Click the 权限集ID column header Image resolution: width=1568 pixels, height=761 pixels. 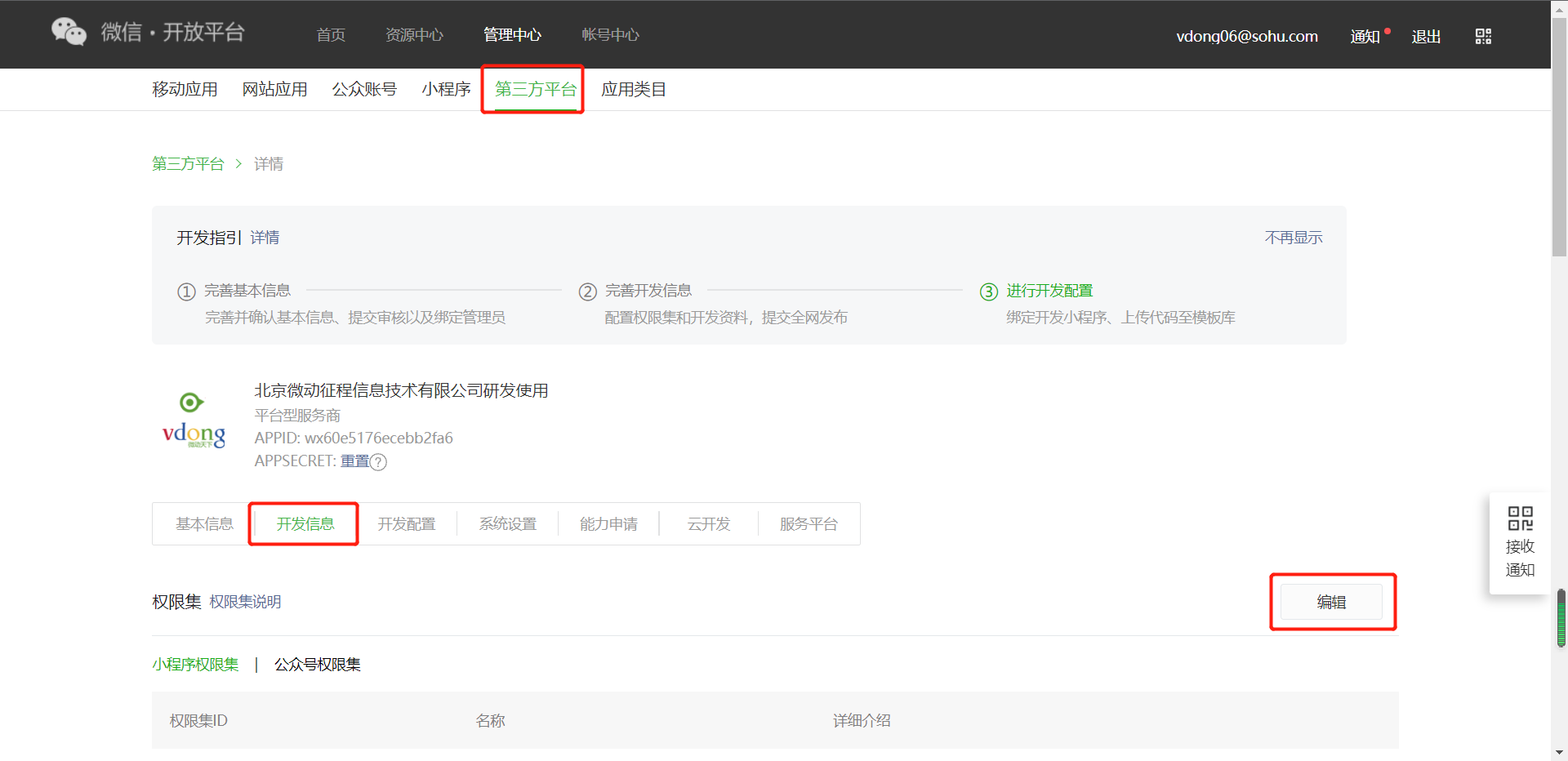point(198,721)
